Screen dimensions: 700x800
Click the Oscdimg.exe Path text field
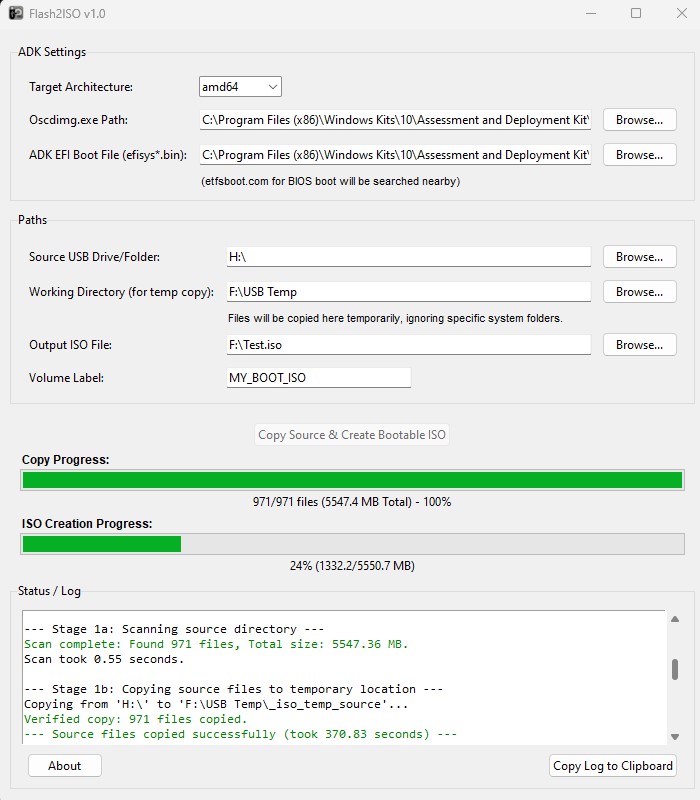[x=395, y=120]
